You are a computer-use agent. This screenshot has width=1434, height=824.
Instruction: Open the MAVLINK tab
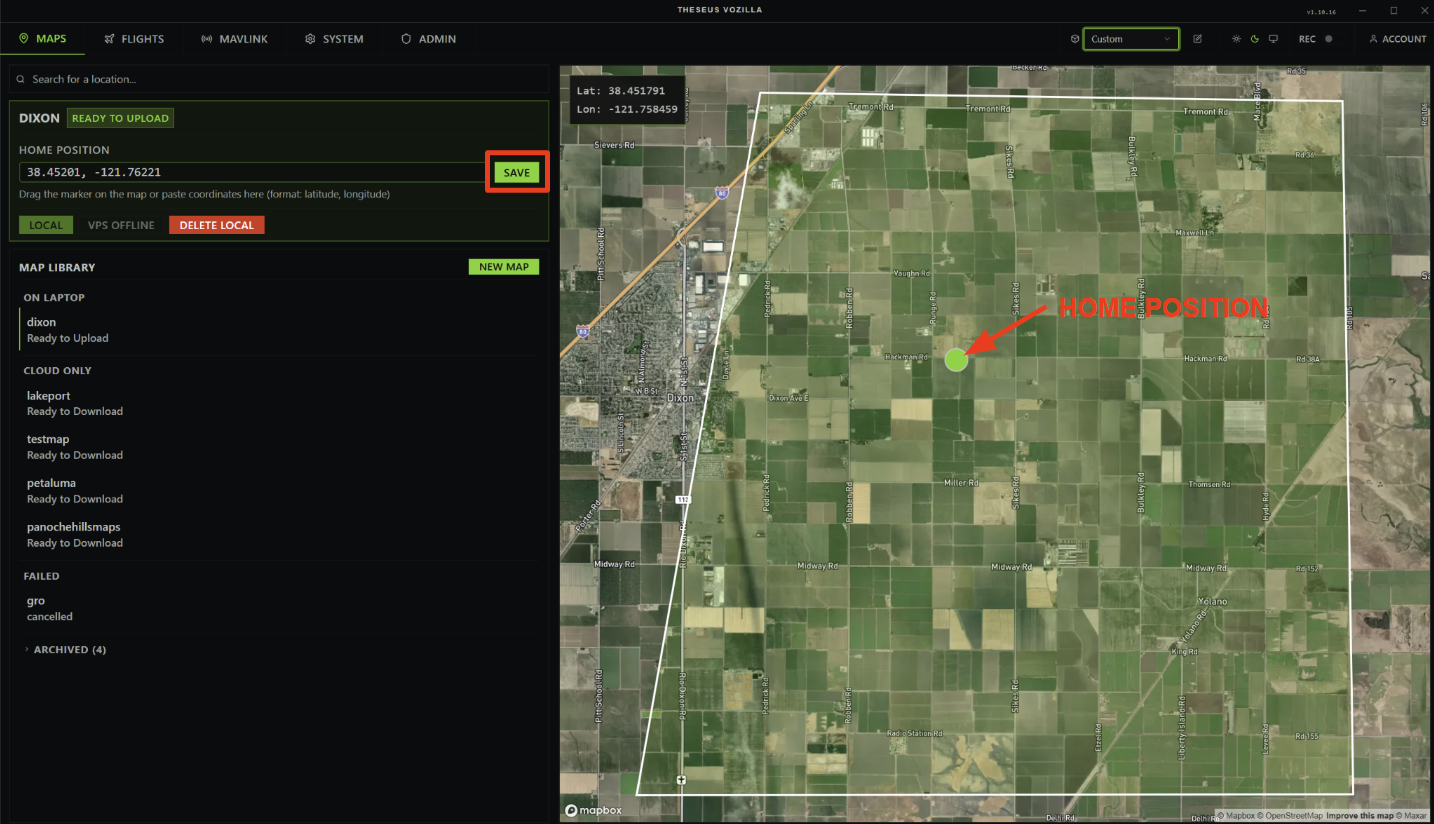234,39
